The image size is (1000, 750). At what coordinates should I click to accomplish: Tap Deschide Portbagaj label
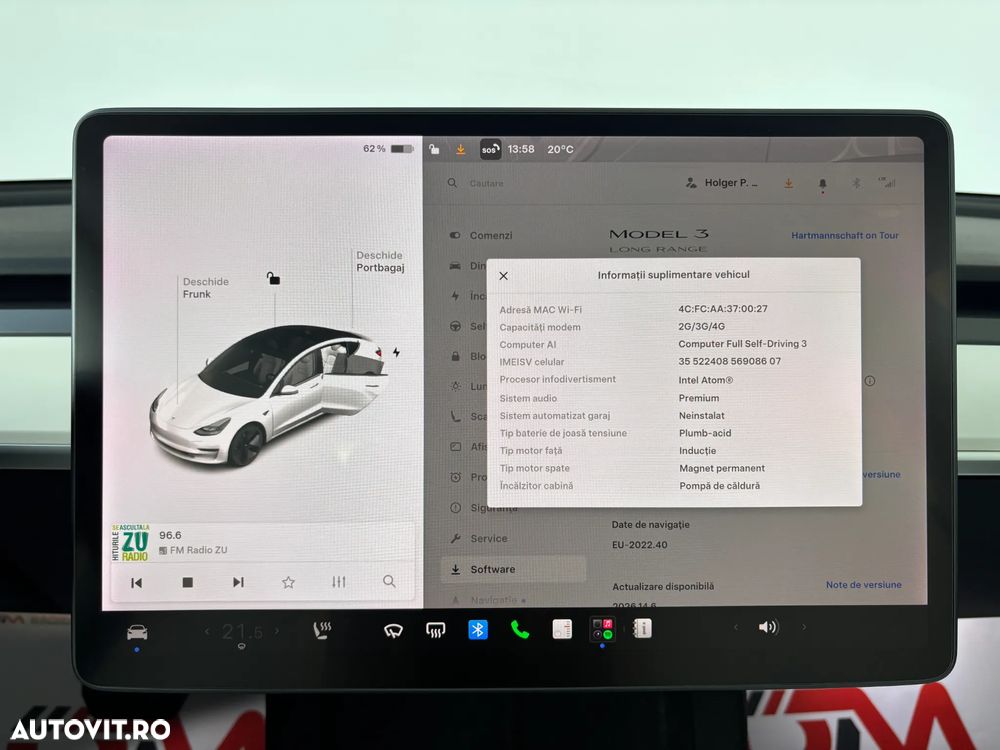click(x=380, y=261)
